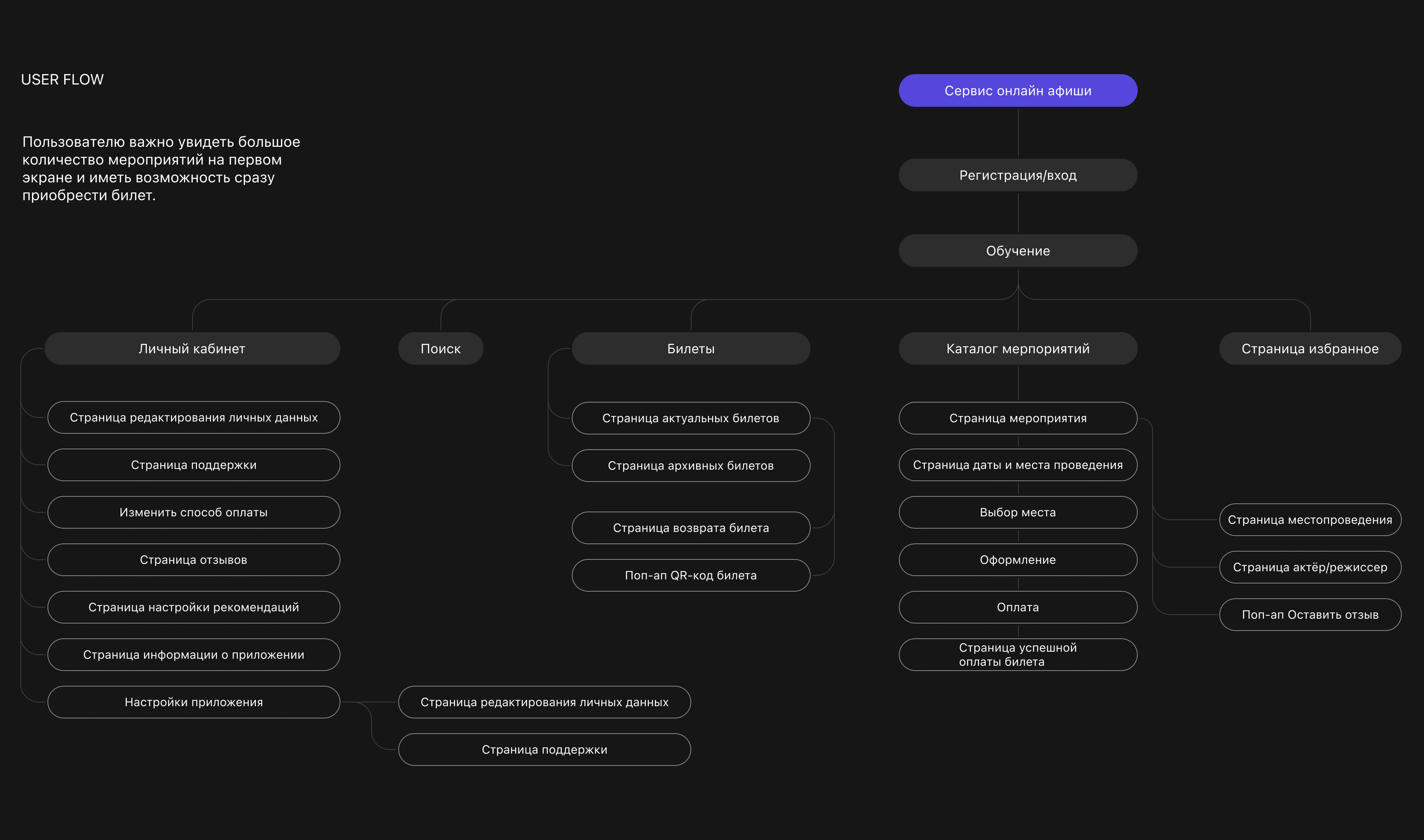This screenshot has height=840, width=1424.
Task: Open the Обучение step
Action: [1018, 250]
